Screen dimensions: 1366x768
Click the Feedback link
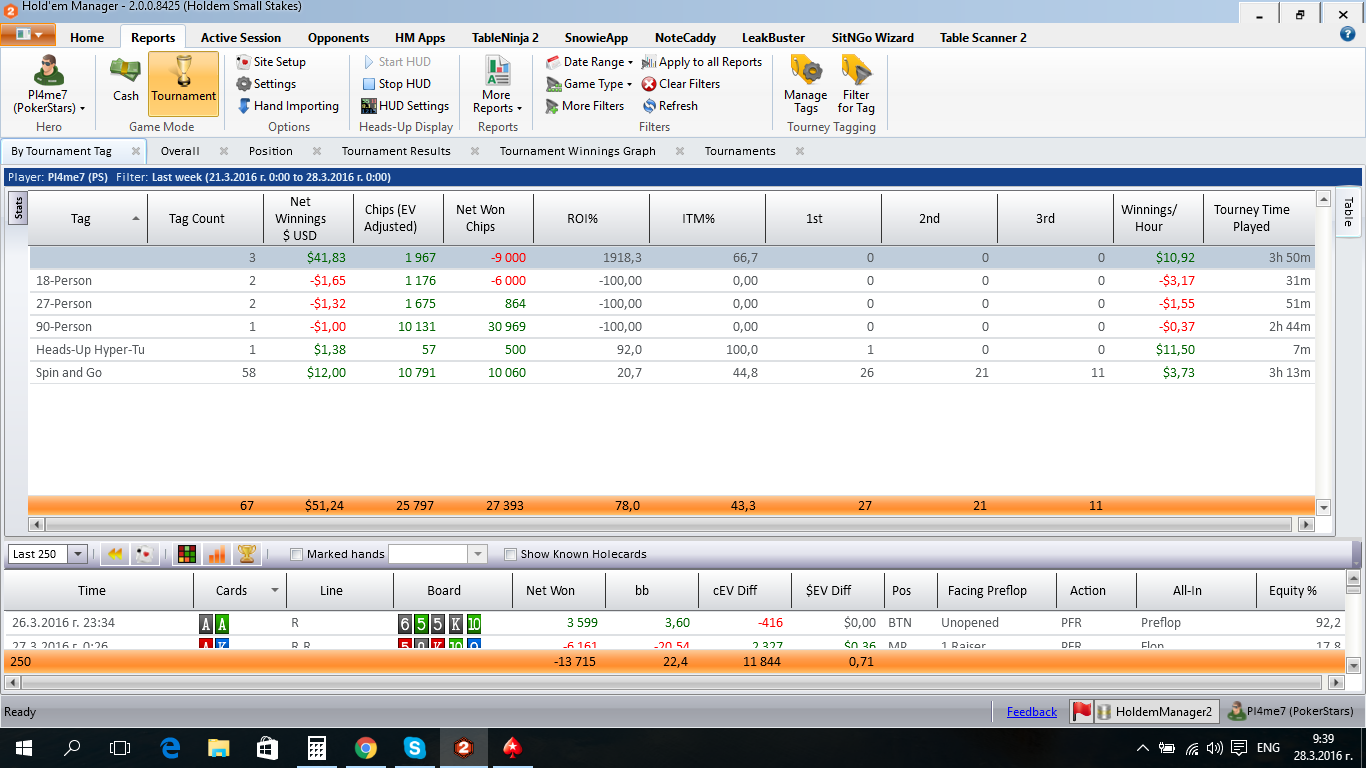(1032, 712)
